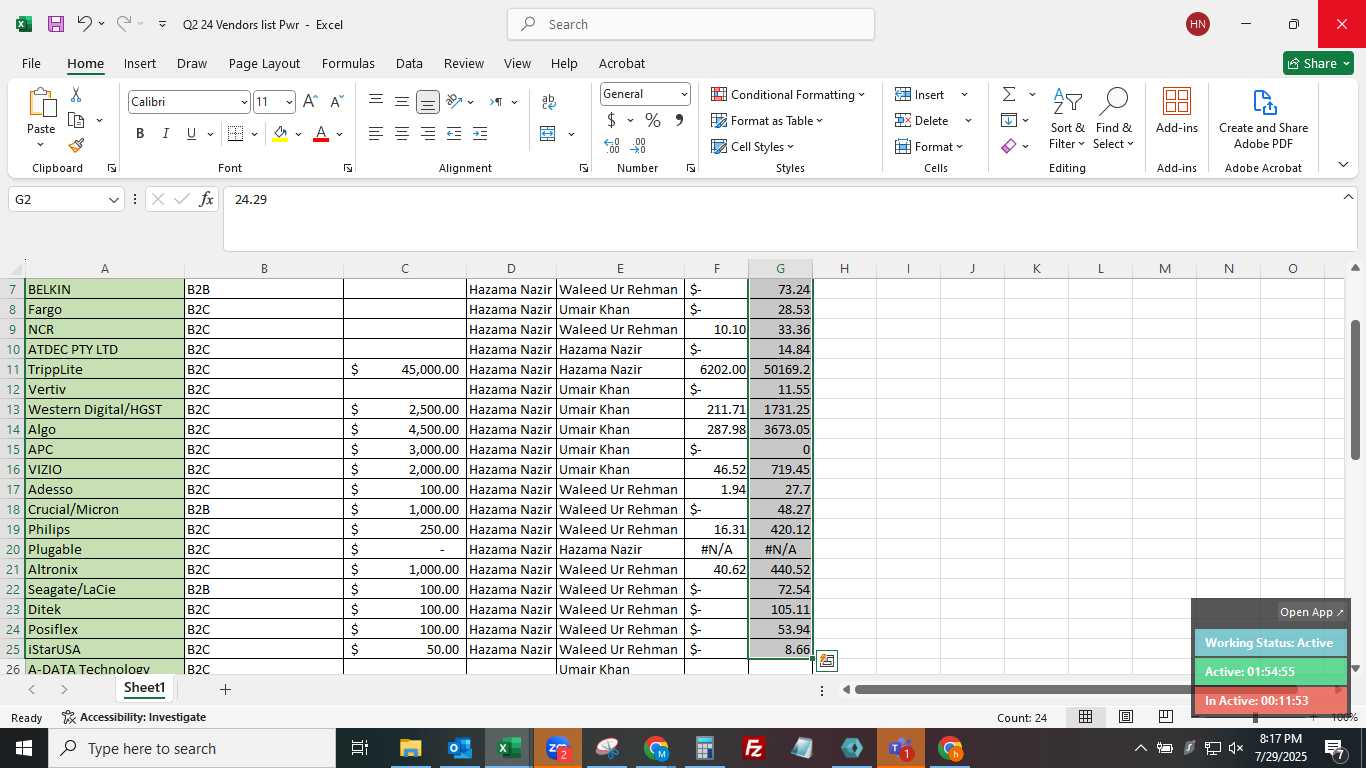The width and height of the screenshot is (1366, 768).
Task: Apply the red Font Color swatch
Action: tap(321, 134)
